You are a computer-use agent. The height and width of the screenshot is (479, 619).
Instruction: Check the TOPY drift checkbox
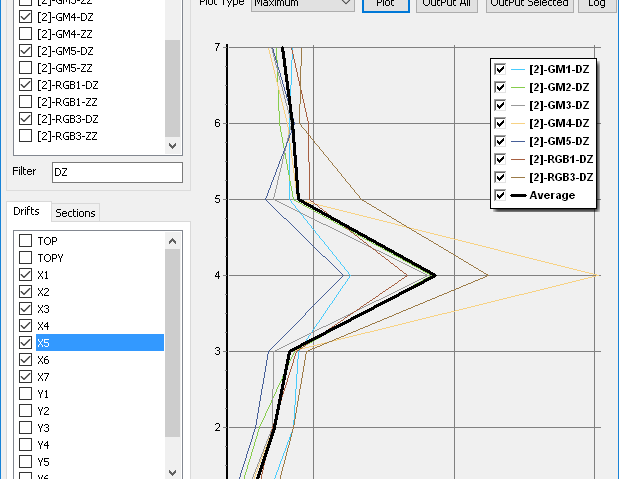click(x=26, y=258)
